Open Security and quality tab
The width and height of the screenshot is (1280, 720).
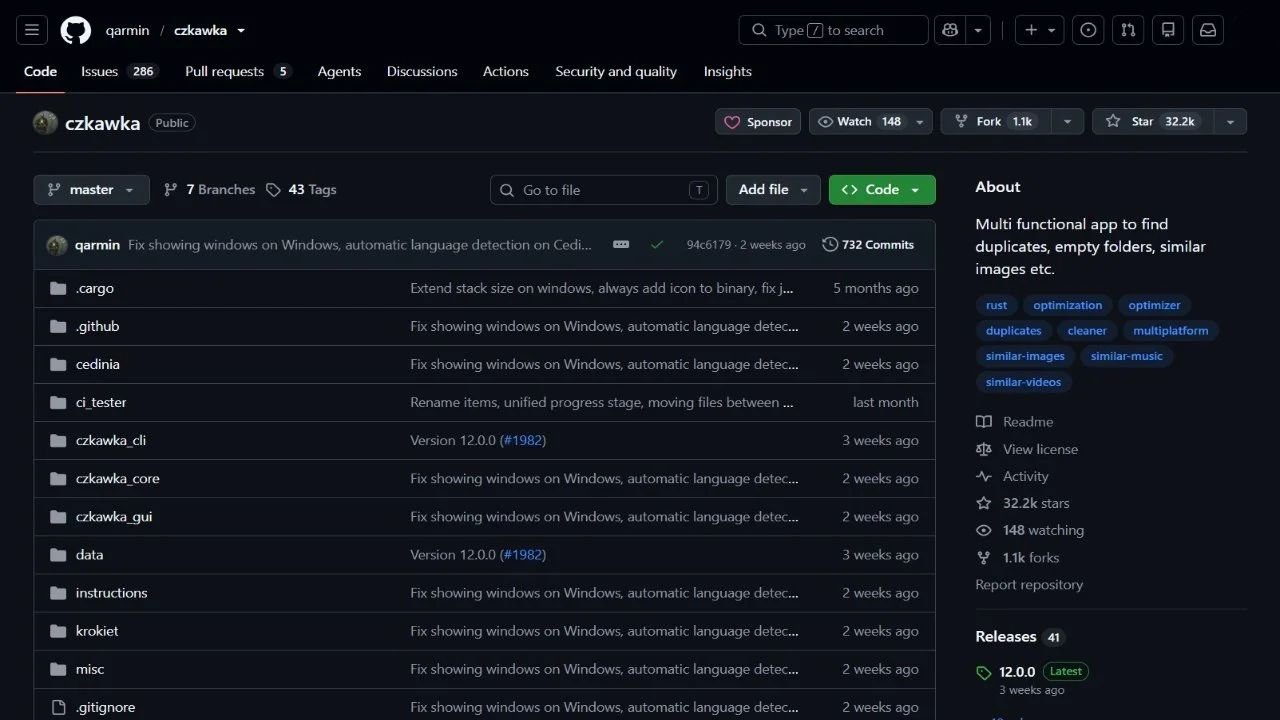616,72
